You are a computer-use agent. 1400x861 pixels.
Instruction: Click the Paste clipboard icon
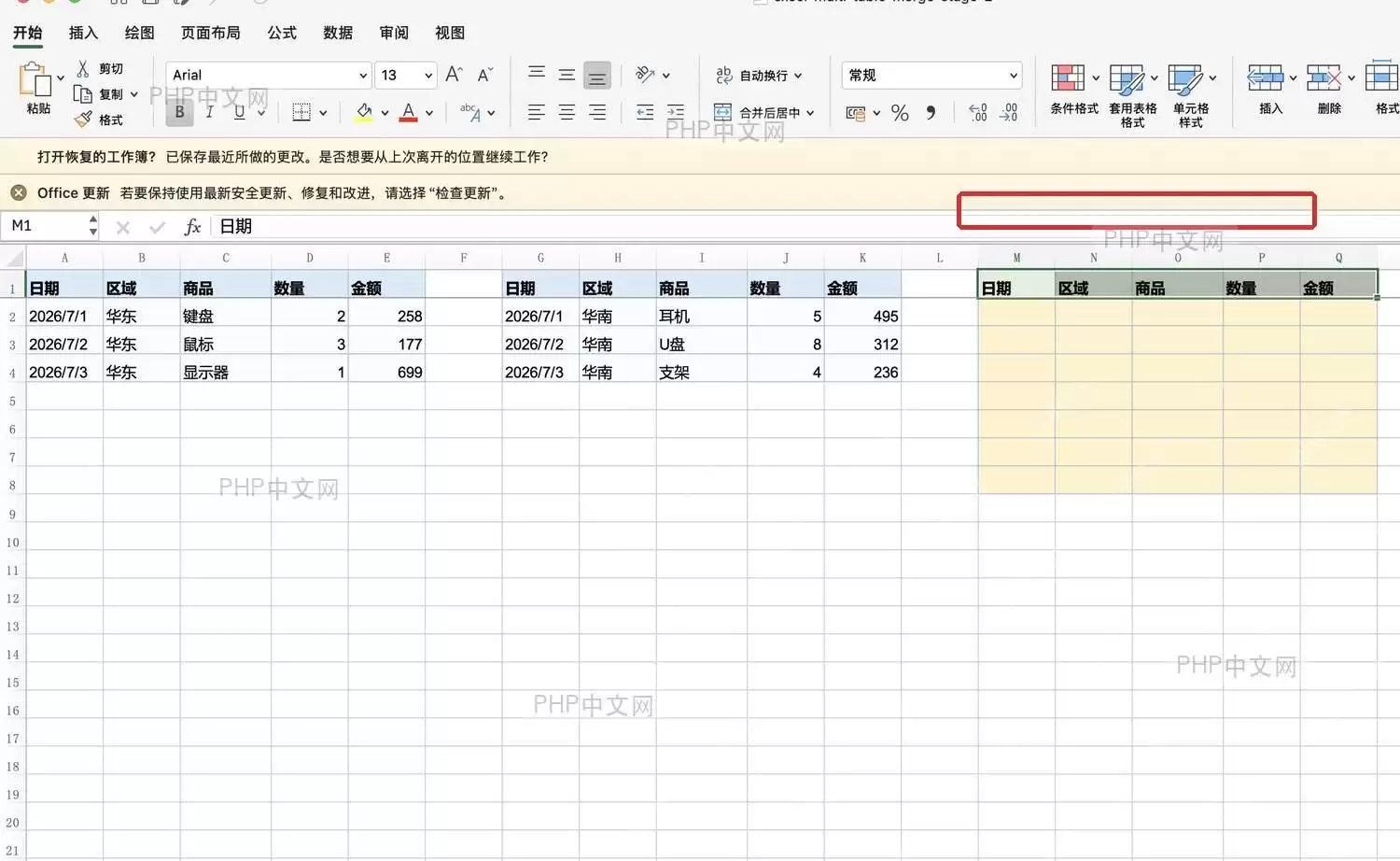pos(35,79)
